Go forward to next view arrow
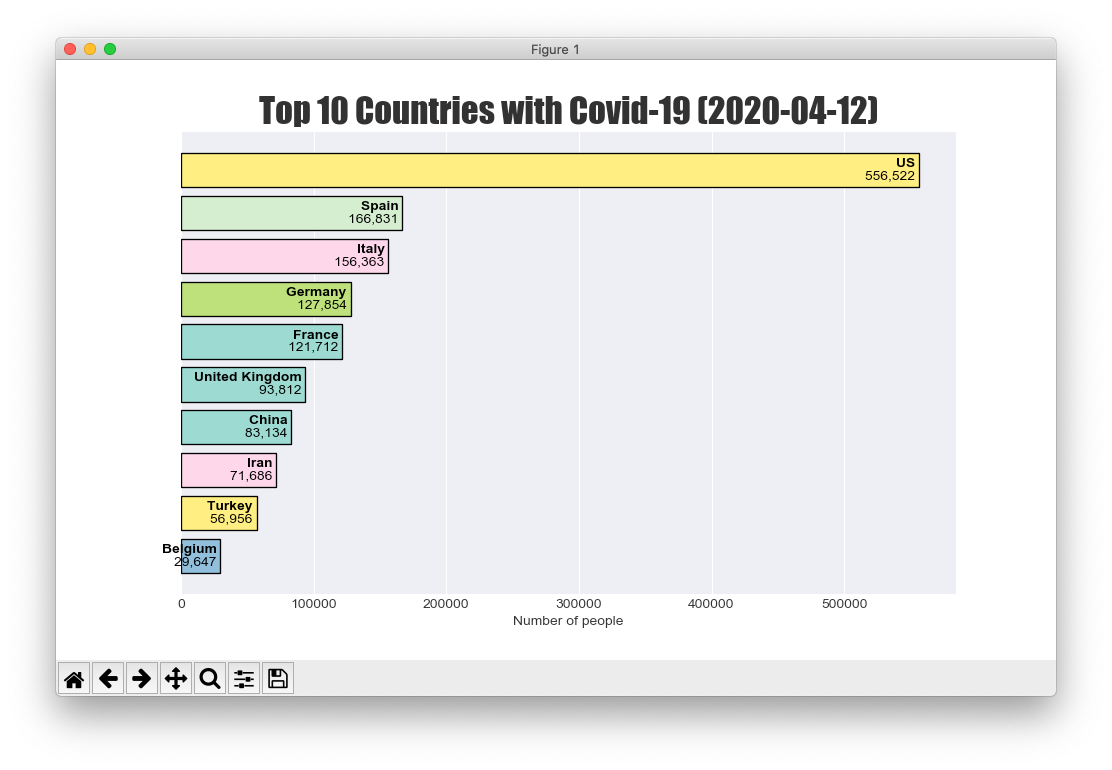 coord(142,679)
